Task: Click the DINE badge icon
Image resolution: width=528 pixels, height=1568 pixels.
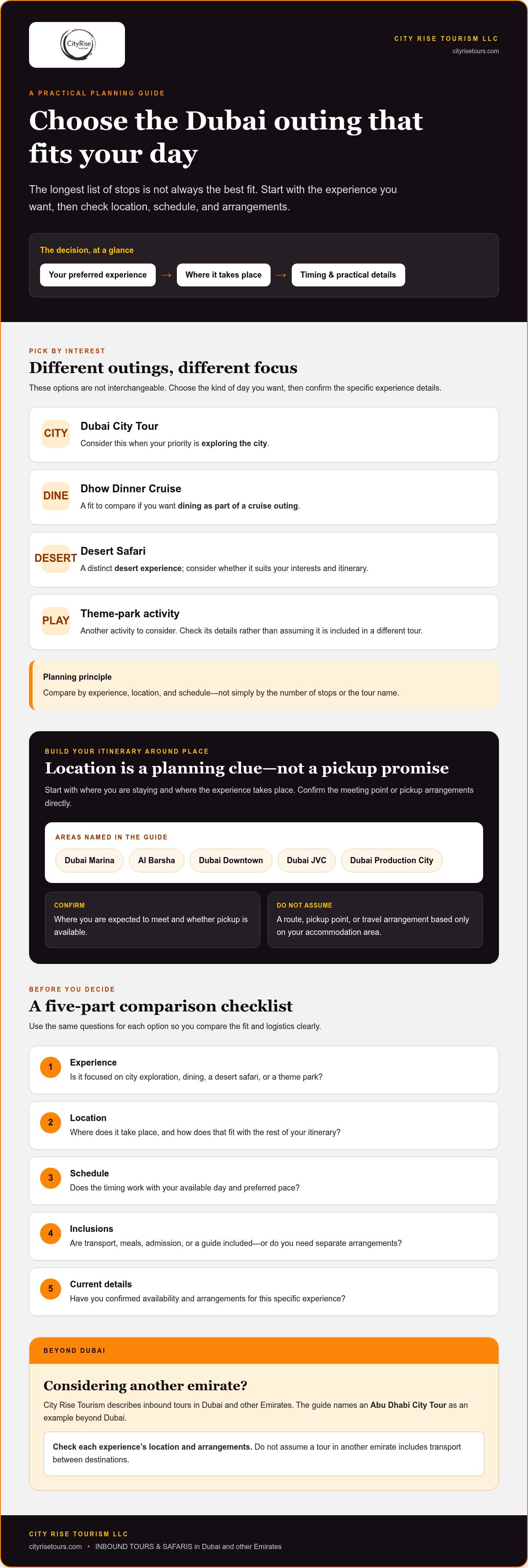Action: (x=55, y=496)
